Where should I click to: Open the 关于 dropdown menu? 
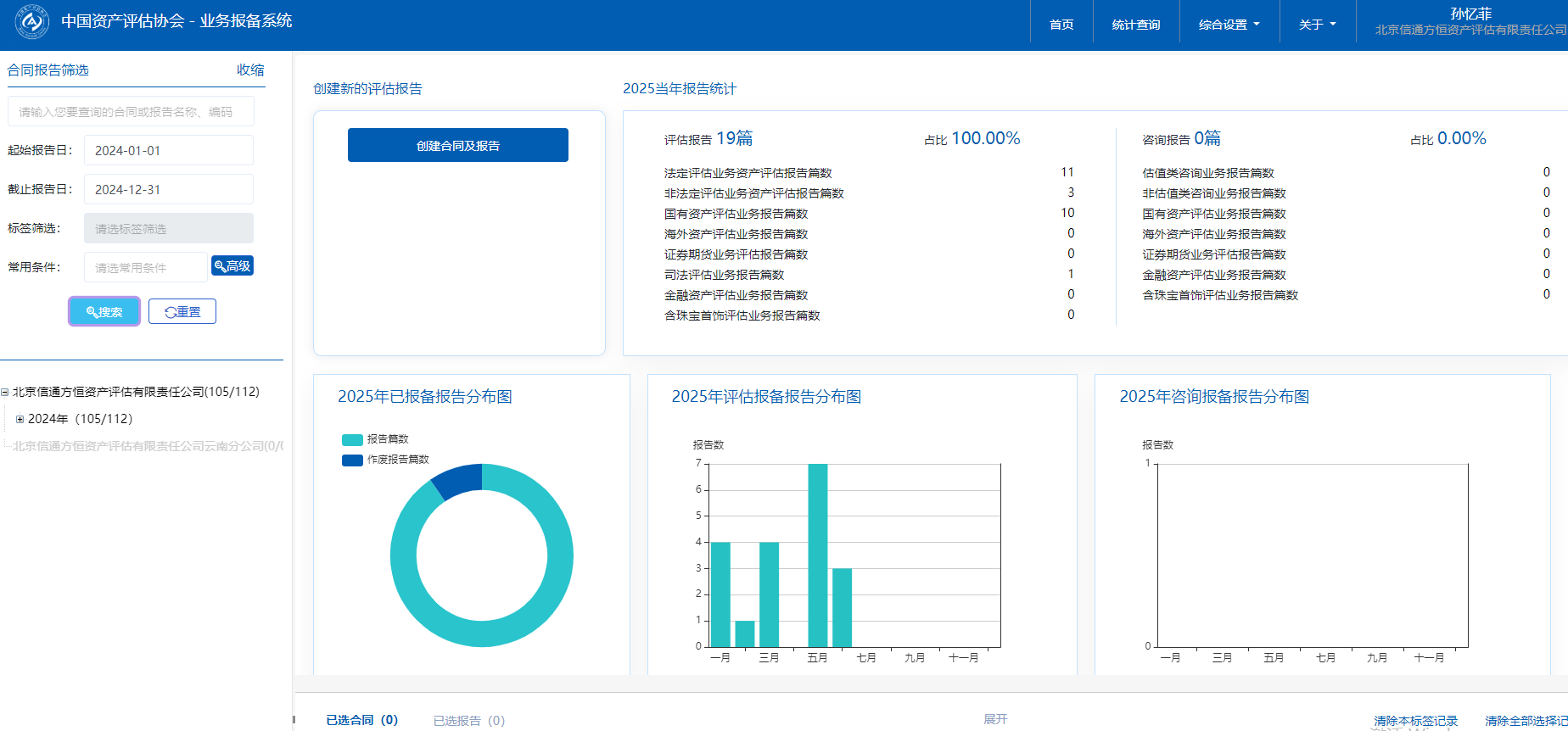pyautogui.click(x=1317, y=25)
